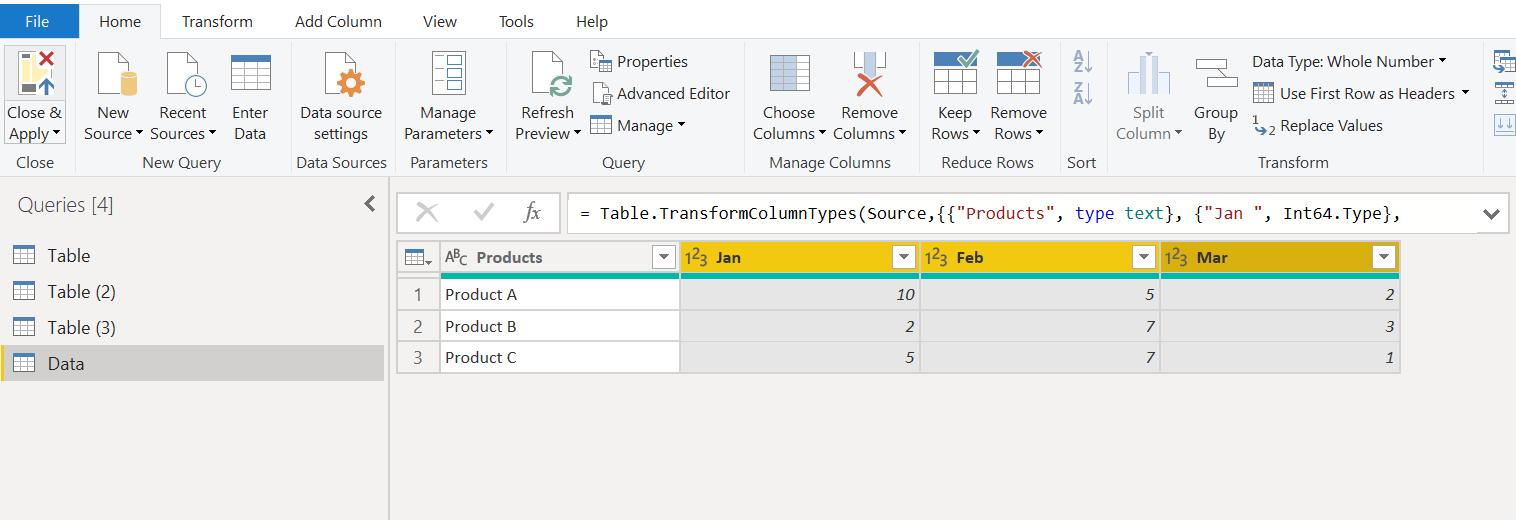Expand the formula bar
The width and height of the screenshot is (1516, 520).
(x=1491, y=213)
